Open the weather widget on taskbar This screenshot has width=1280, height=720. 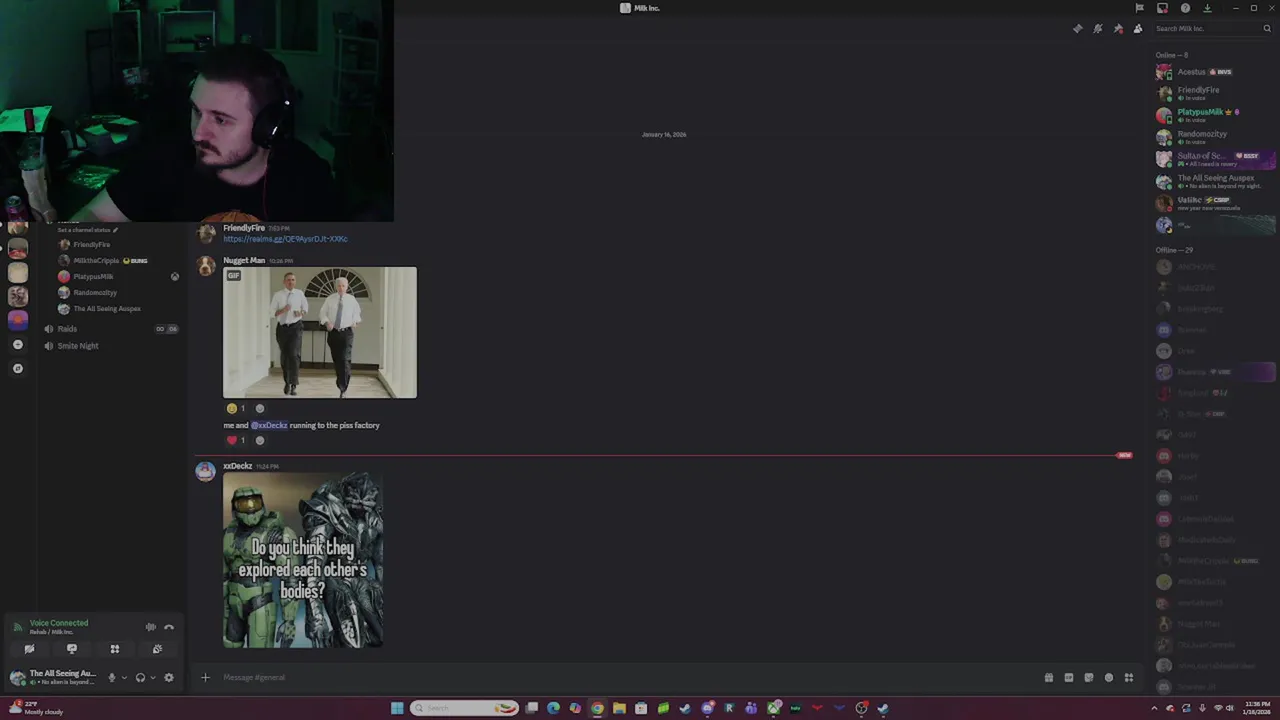click(x=36, y=708)
